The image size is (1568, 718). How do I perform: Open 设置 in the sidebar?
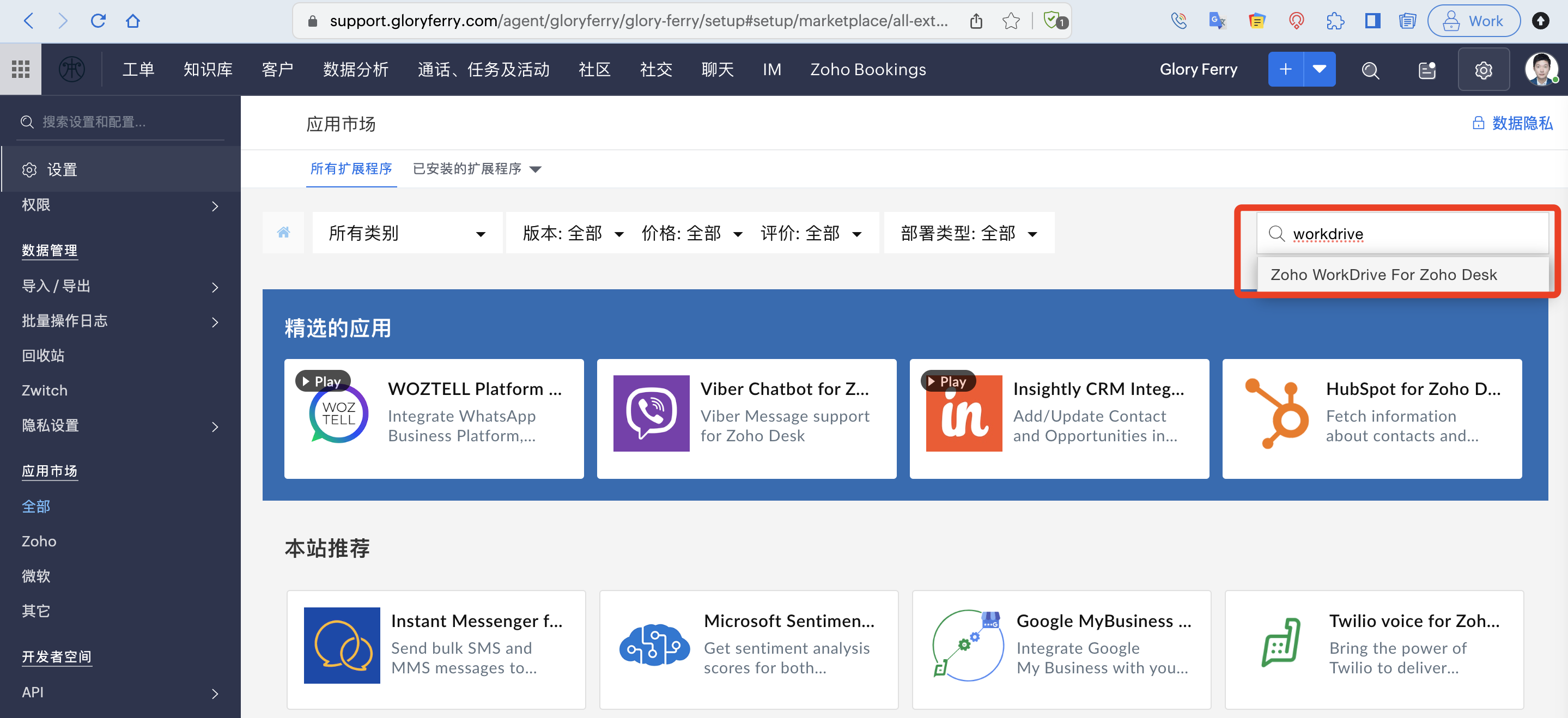pos(120,170)
